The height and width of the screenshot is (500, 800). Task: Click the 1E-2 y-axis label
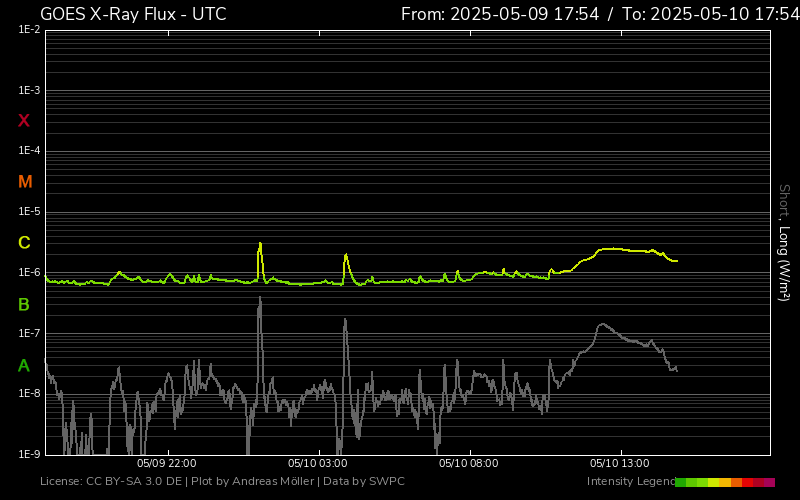29,30
